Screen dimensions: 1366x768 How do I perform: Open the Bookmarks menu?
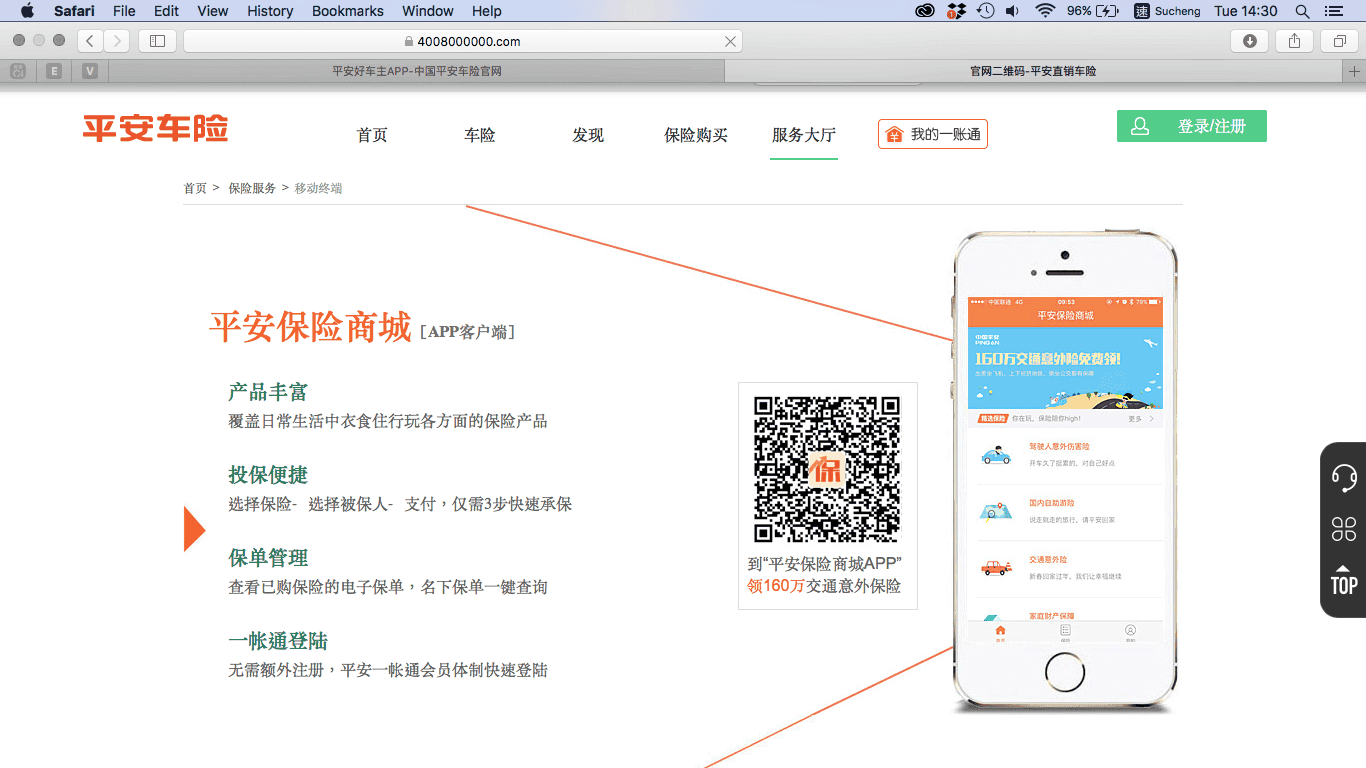click(348, 11)
